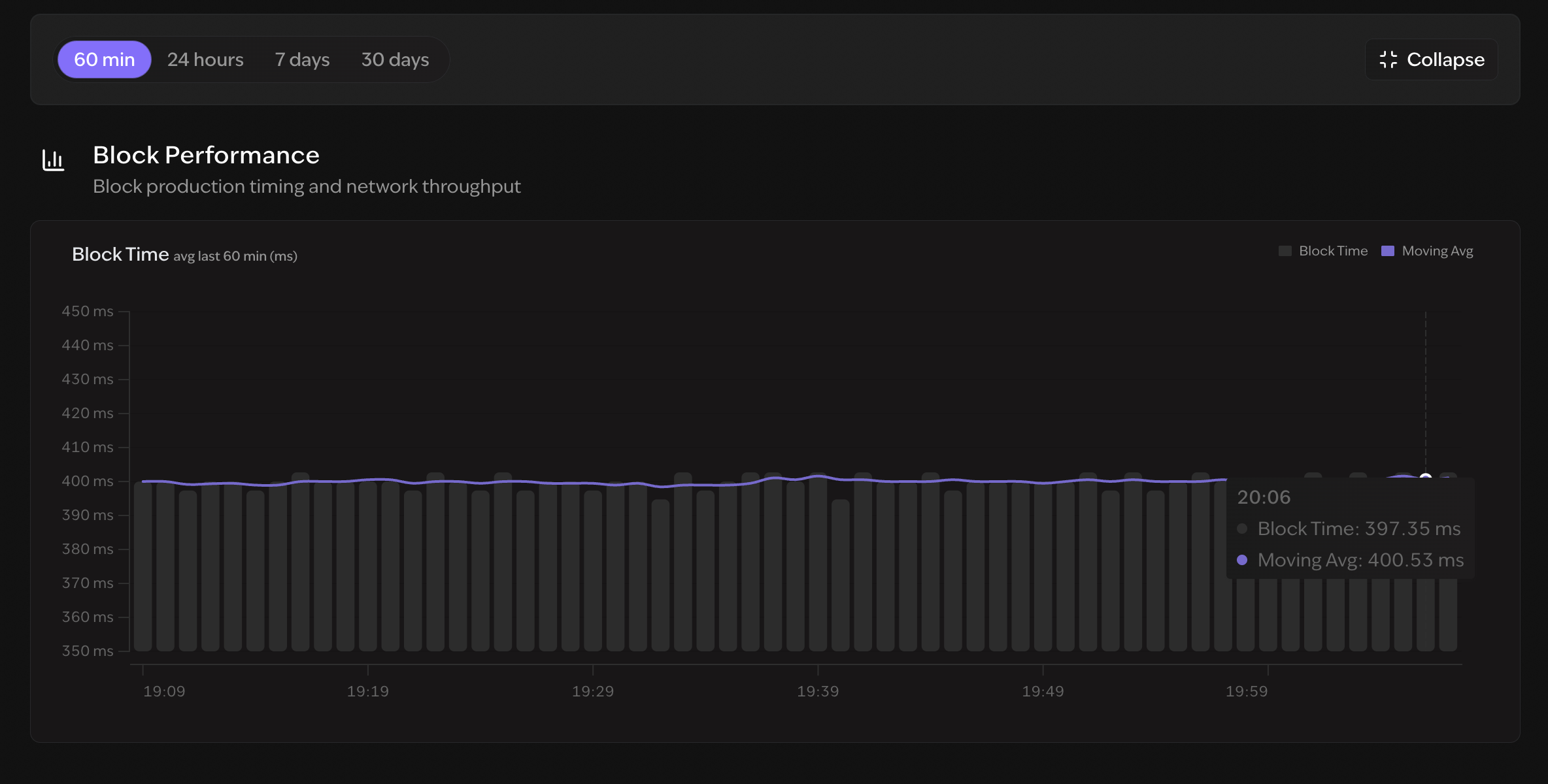Click the 19:49 x-axis label
Screen dimensions: 1548x784
coord(1043,691)
